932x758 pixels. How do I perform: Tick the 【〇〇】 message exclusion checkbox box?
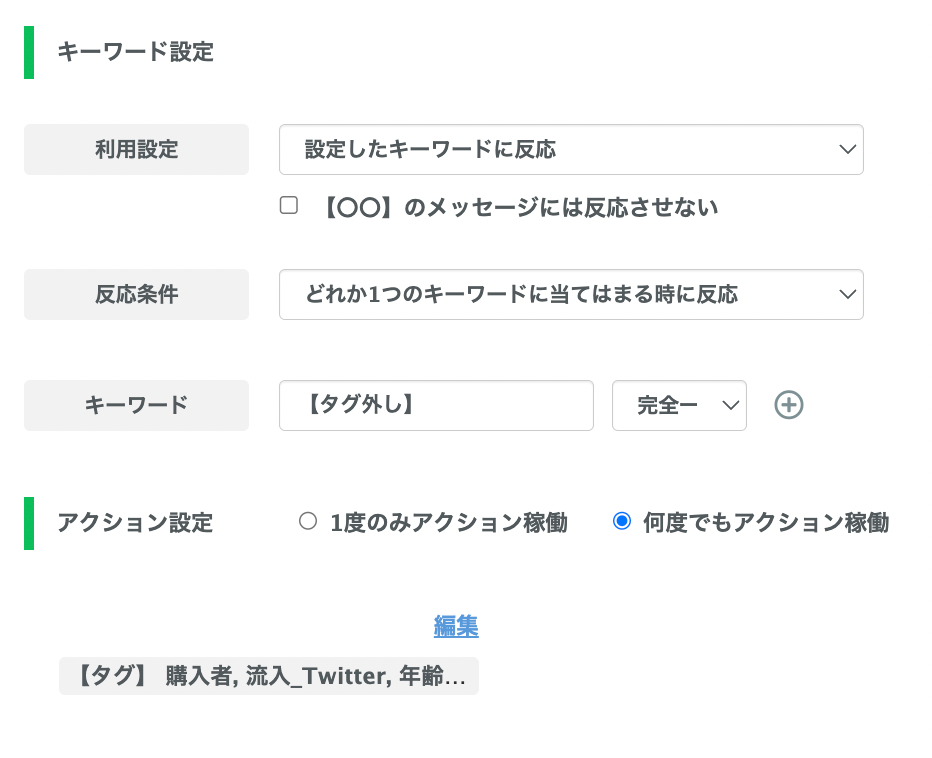click(289, 206)
